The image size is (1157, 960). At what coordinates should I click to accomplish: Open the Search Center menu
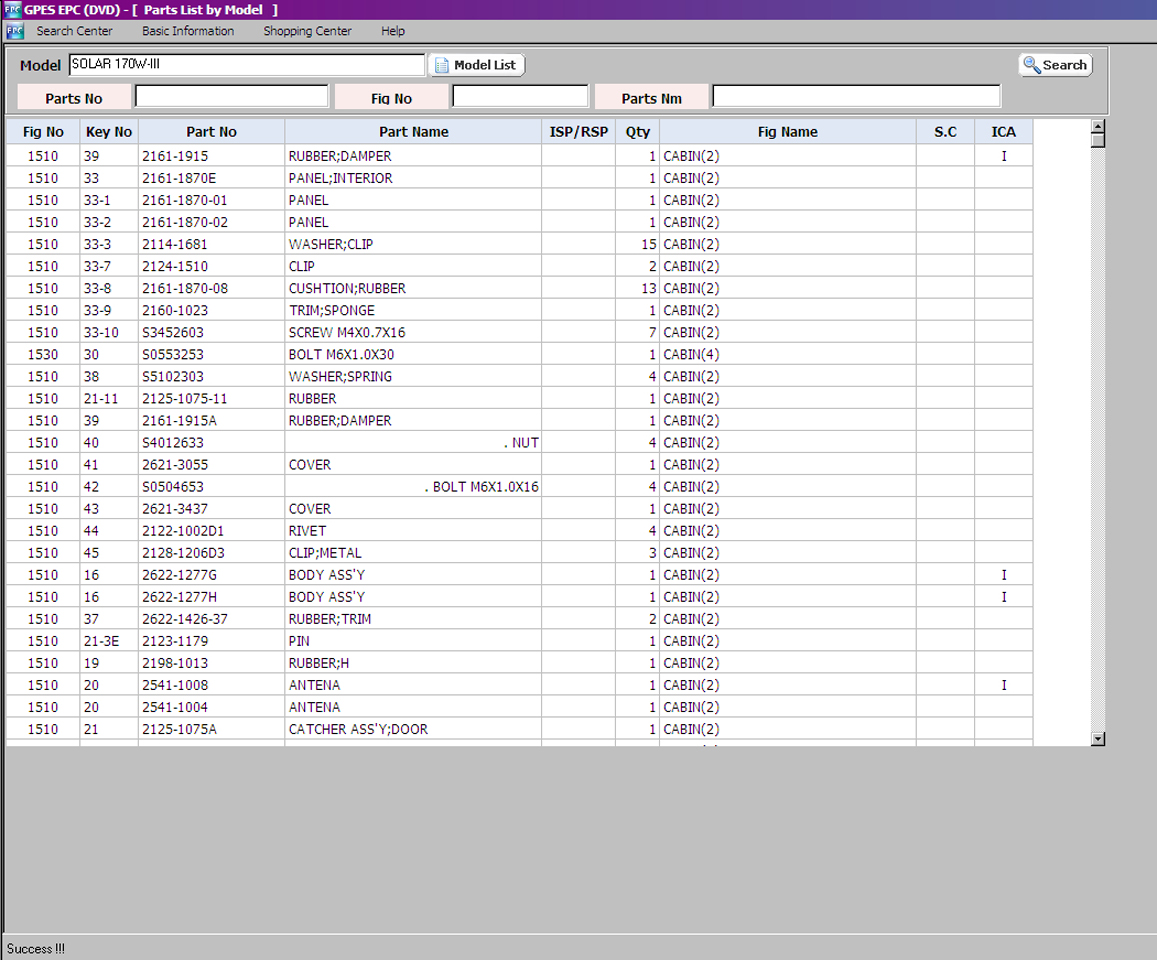point(74,31)
